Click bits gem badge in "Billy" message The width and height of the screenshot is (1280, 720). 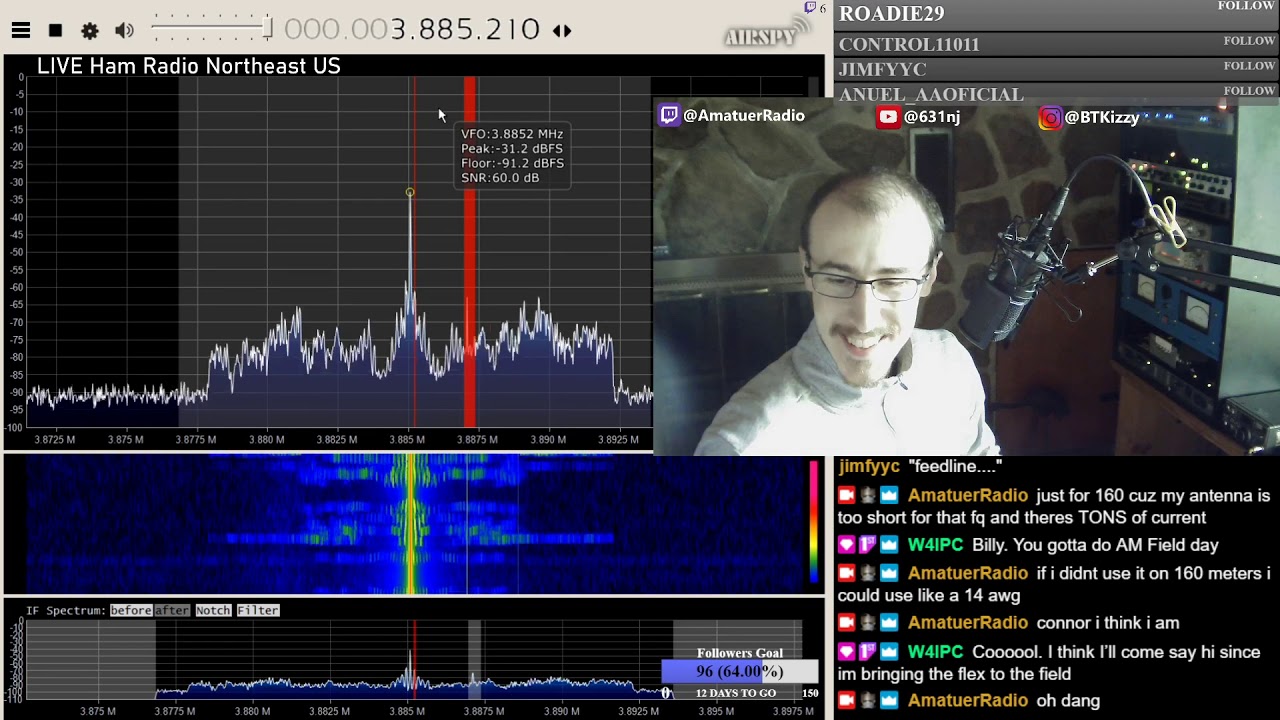tap(847, 546)
